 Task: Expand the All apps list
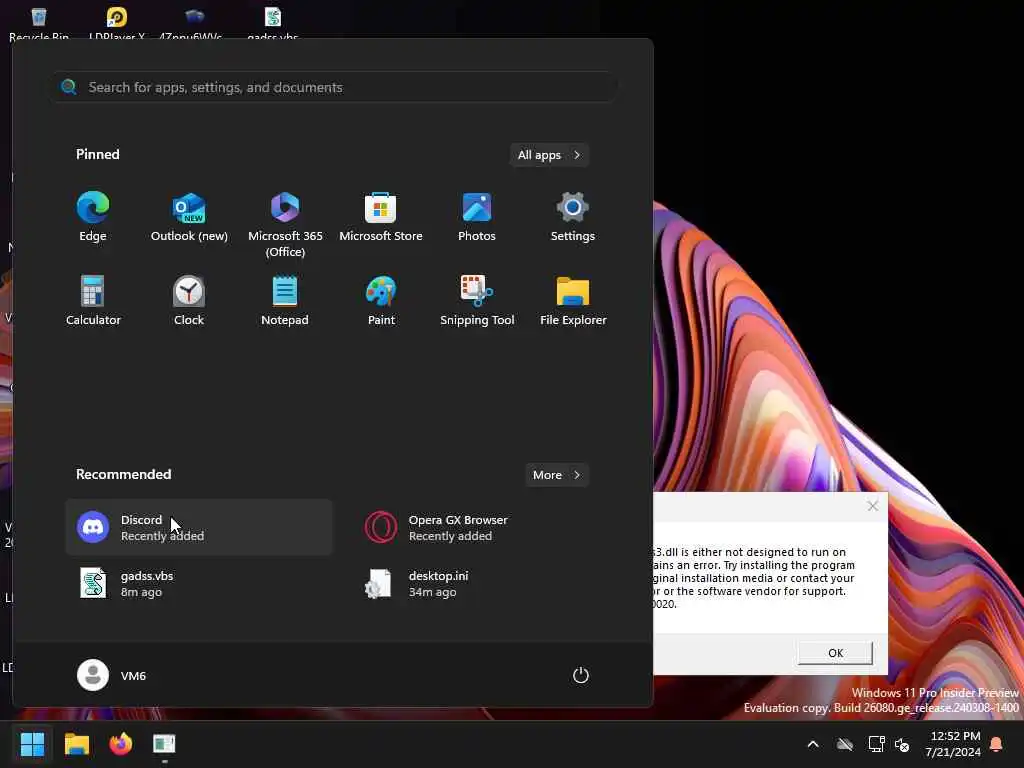point(549,155)
